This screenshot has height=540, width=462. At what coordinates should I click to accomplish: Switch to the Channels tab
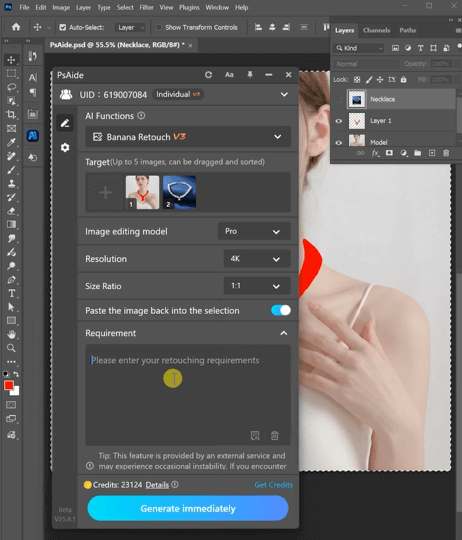376,30
